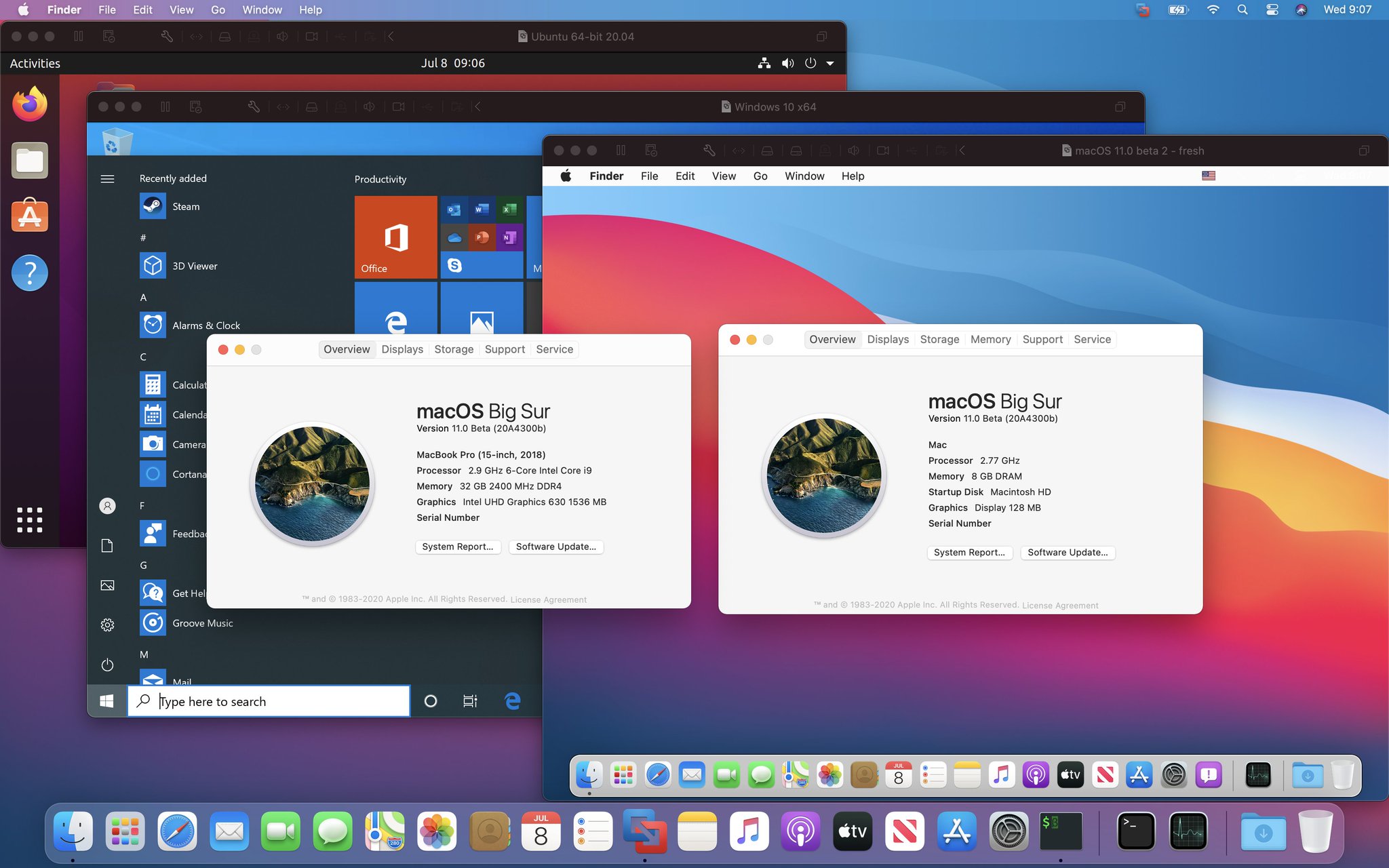Viewport: 1389px width, 868px height.
Task: Open Terminal in host macOS Dock
Action: click(1136, 831)
